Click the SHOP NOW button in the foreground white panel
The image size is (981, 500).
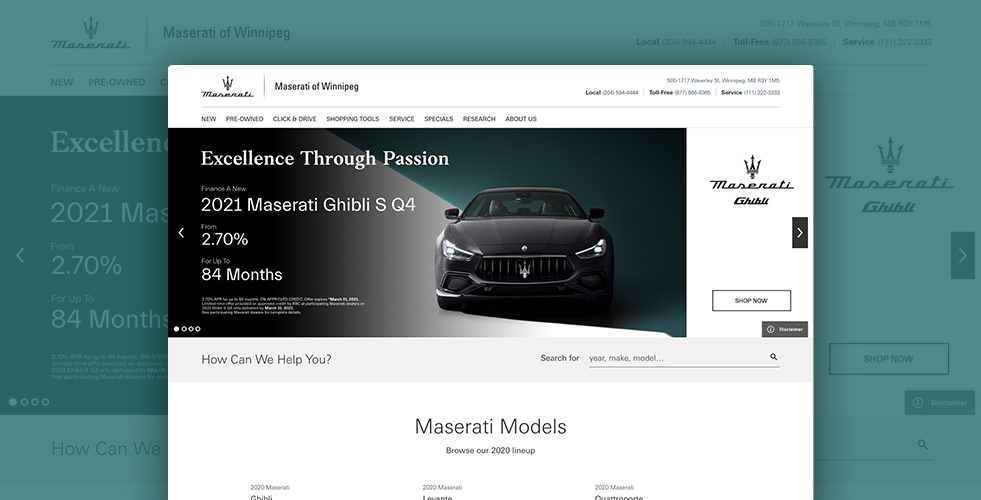point(751,301)
